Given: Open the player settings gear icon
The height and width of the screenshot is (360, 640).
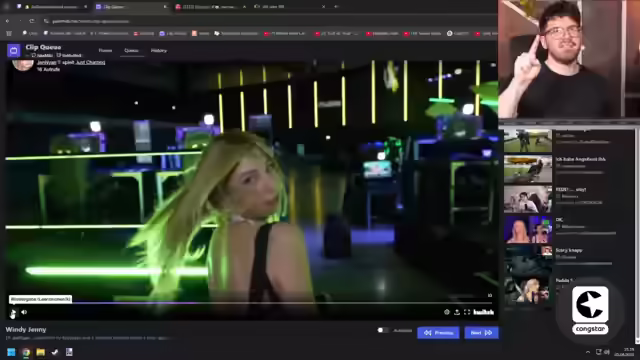Looking at the screenshot, I should coord(447,312).
